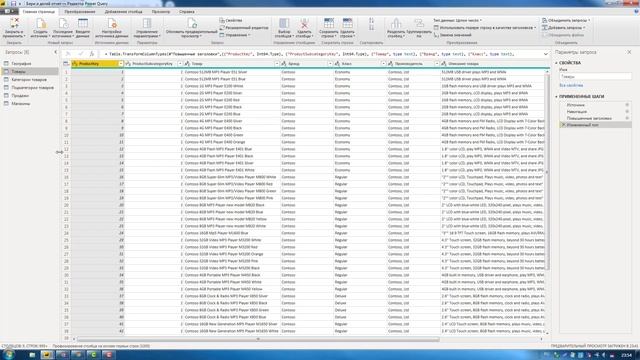Open Data Type (Тип данных) dropdown
Viewport: 640px width, 360px height.
coord(458,20)
